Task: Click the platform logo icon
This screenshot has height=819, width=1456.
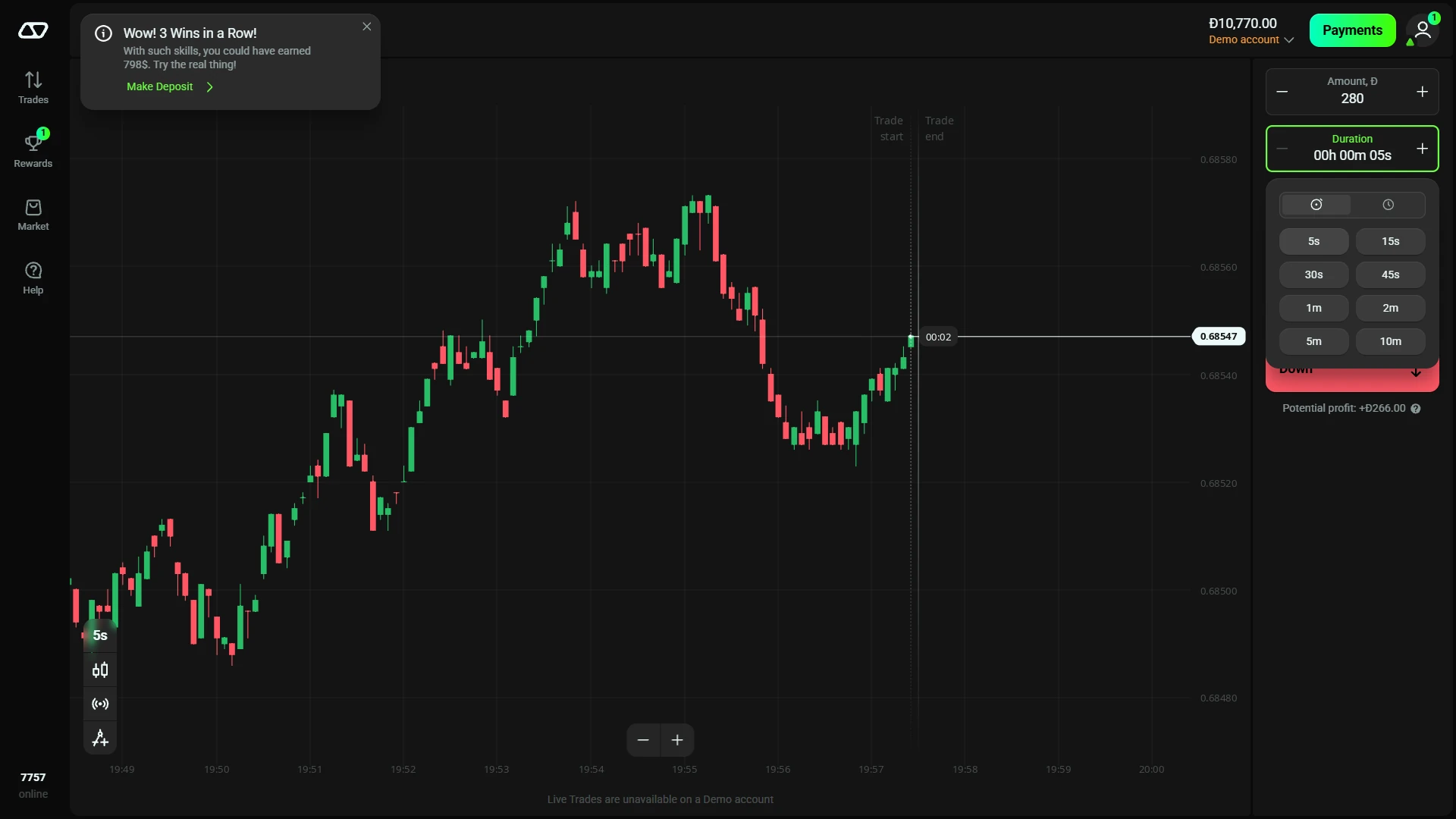Action: [x=33, y=30]
